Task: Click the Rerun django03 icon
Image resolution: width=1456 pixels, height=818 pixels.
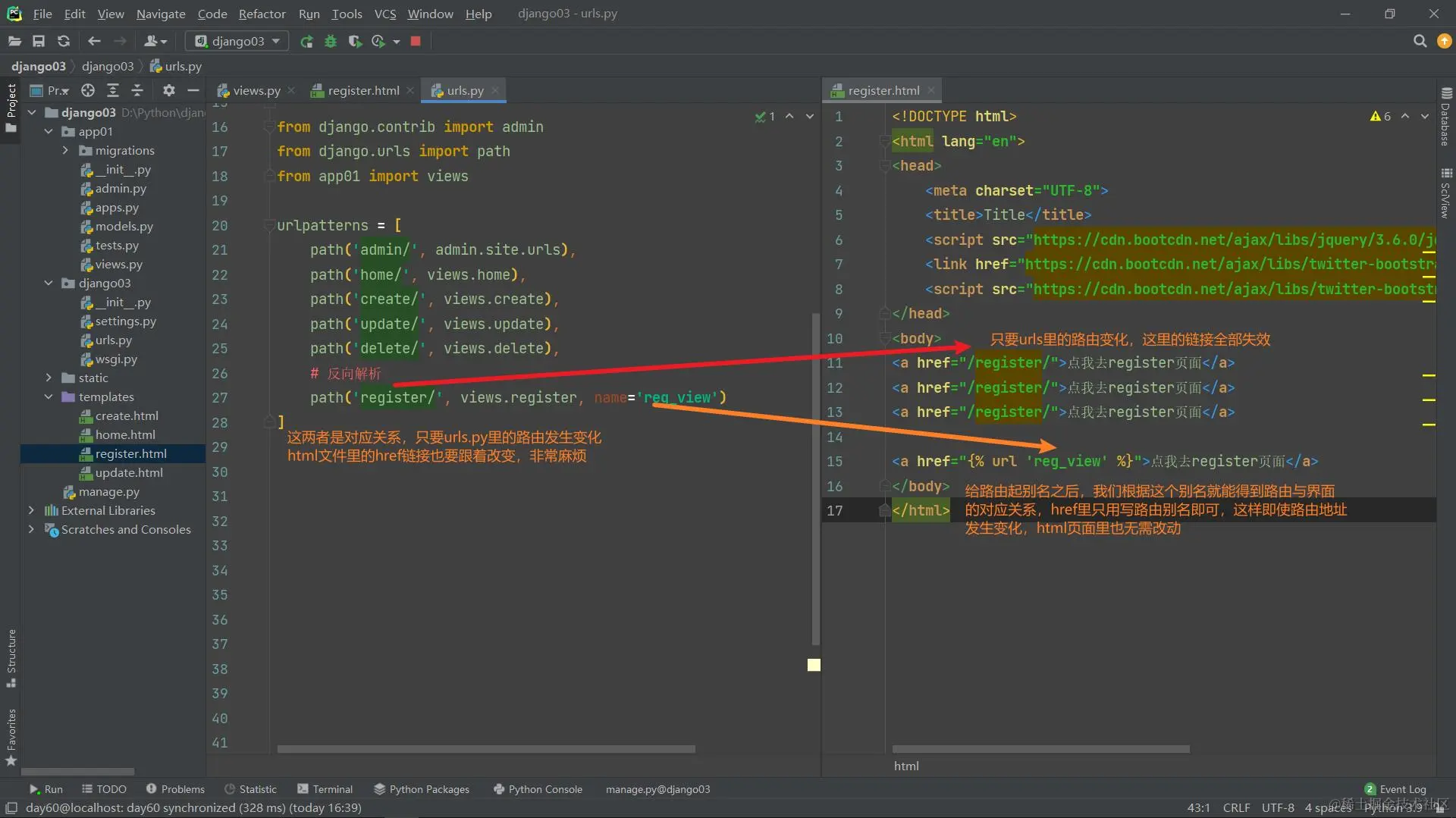Action: point(306,42)
